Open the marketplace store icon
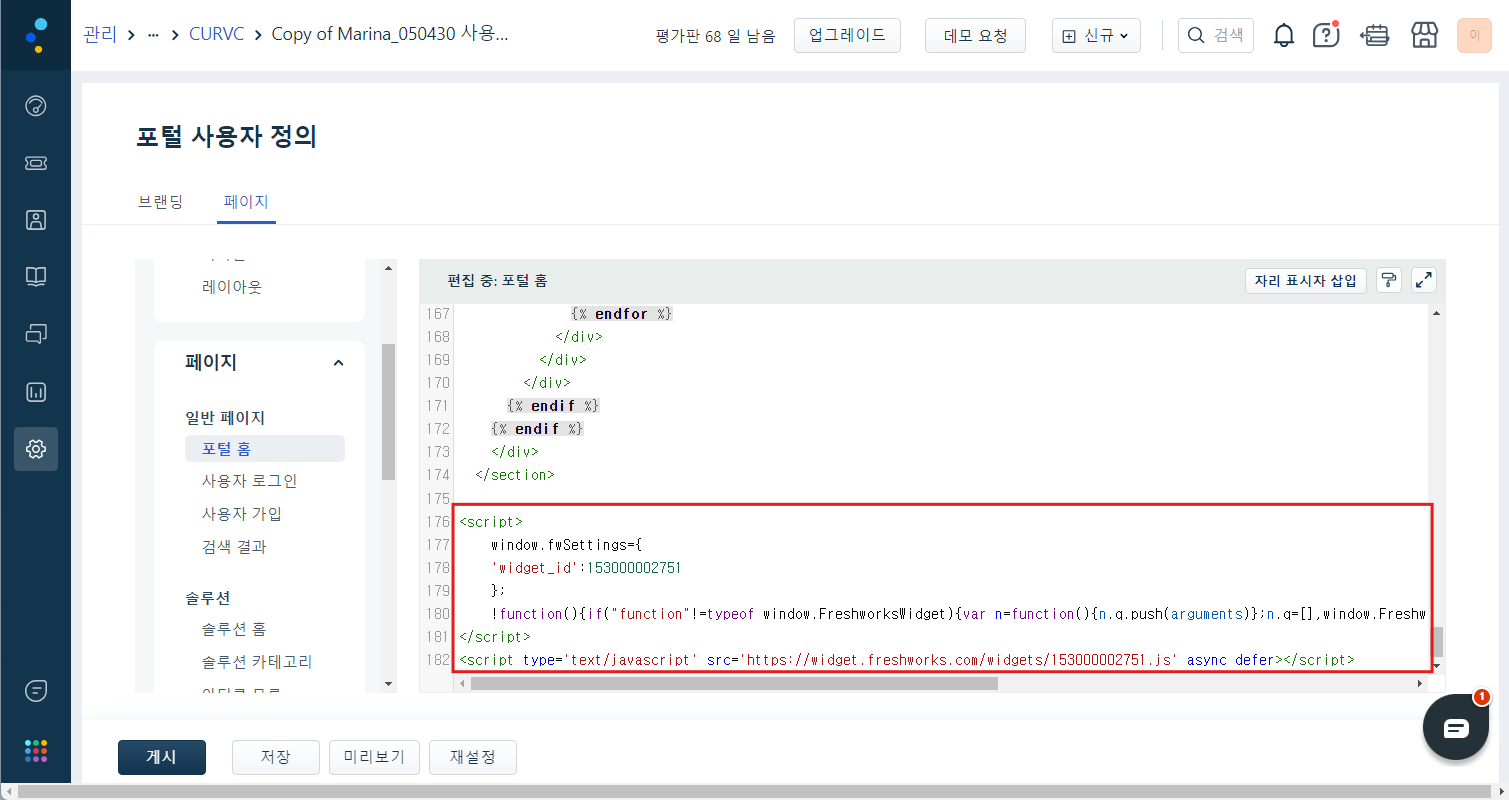This screenshot has width=1509, height=800. pyautogui.click(x=1424, y=36)
